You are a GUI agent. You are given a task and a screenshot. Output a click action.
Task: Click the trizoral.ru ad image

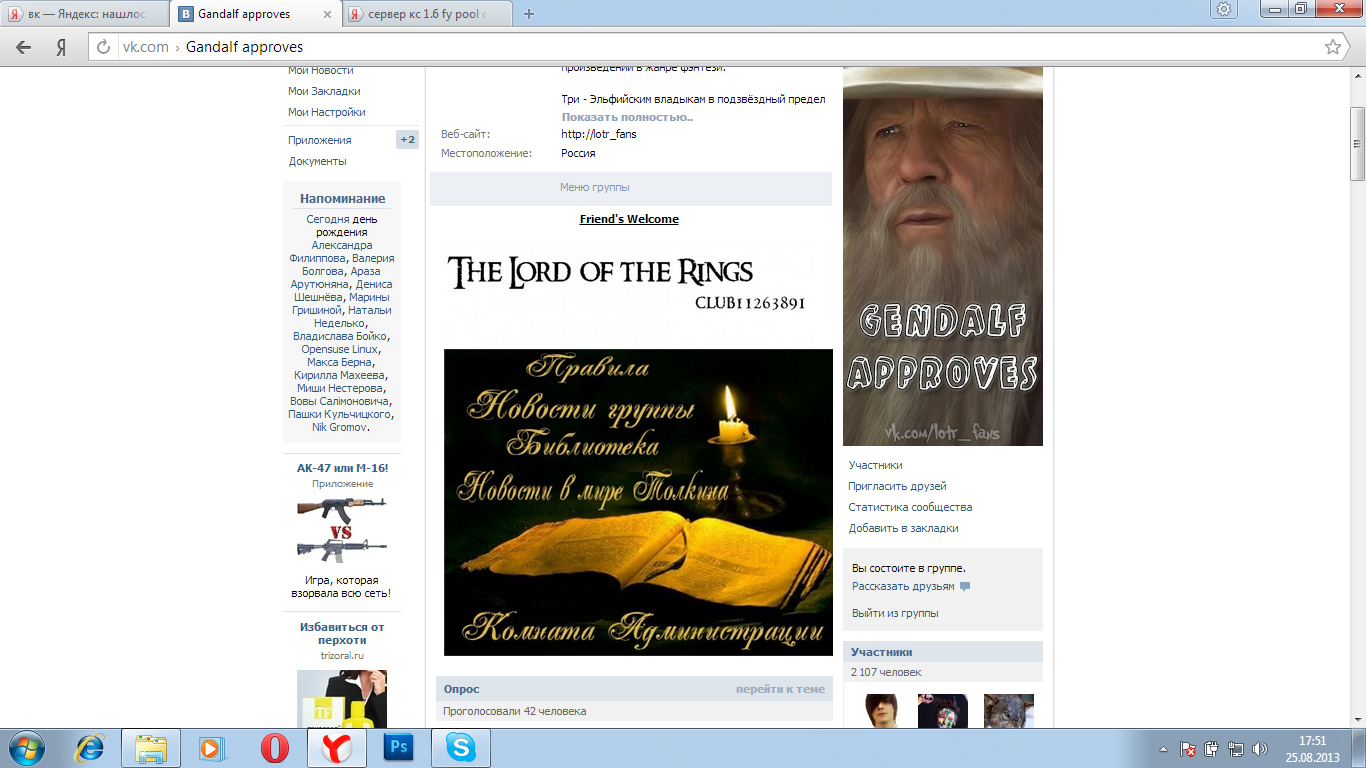342,698
